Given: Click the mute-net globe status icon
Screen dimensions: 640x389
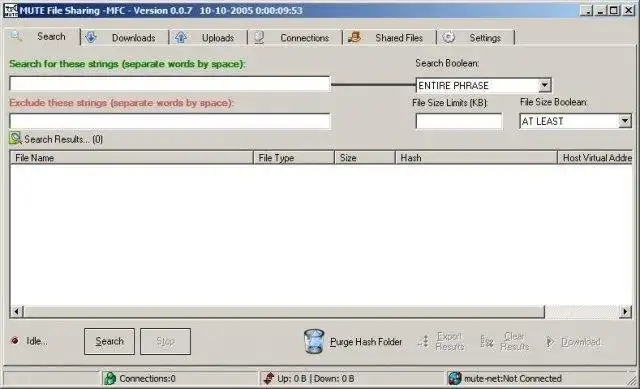Looking at the screenshot, I should click(454, 378).
